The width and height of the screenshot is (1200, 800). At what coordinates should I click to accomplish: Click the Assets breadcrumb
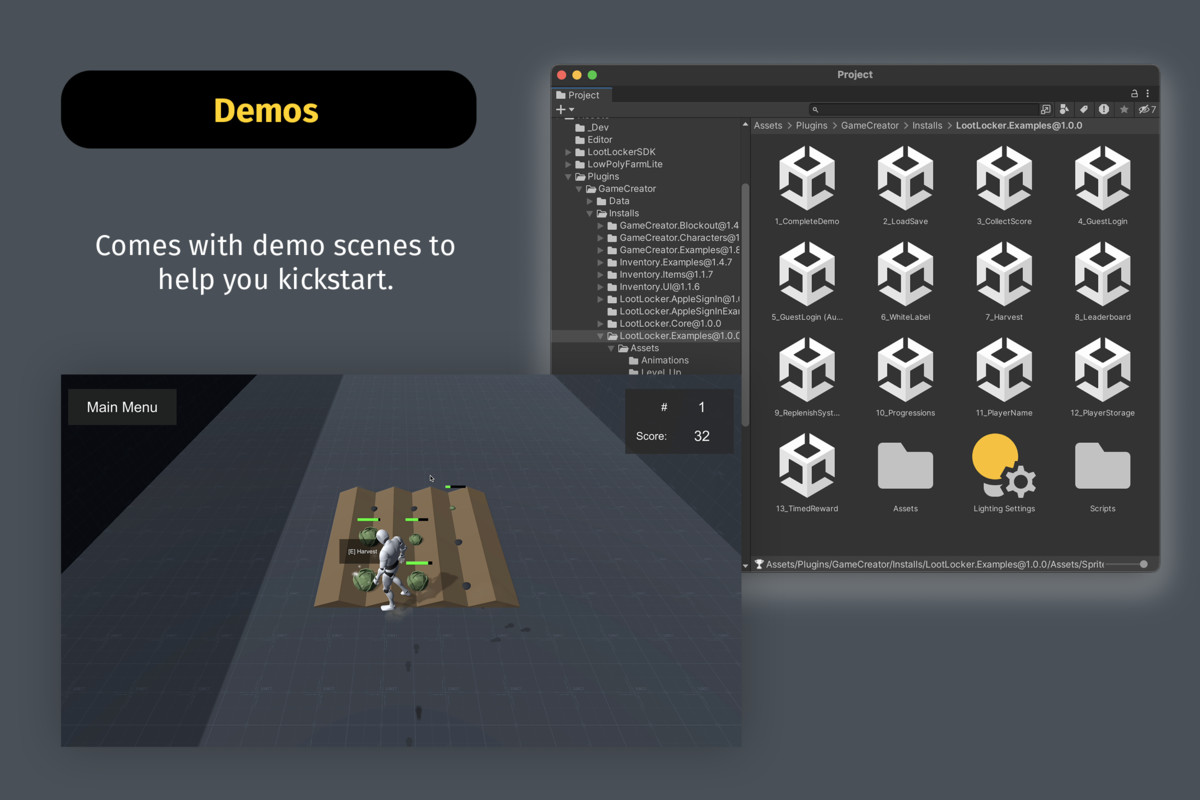pyautogui.click(x=768, y=126)
